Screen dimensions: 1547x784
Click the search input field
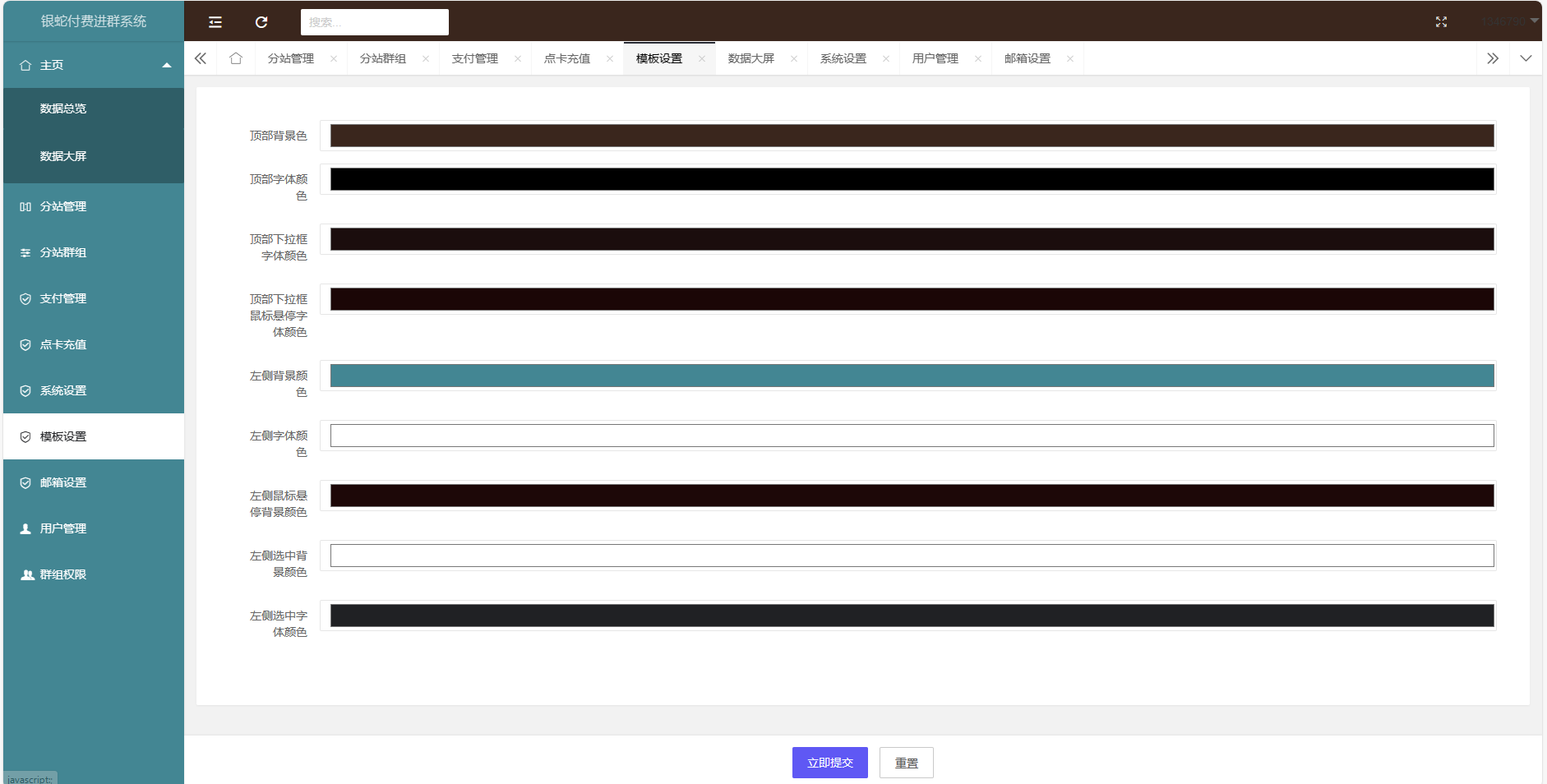(374, 22)
